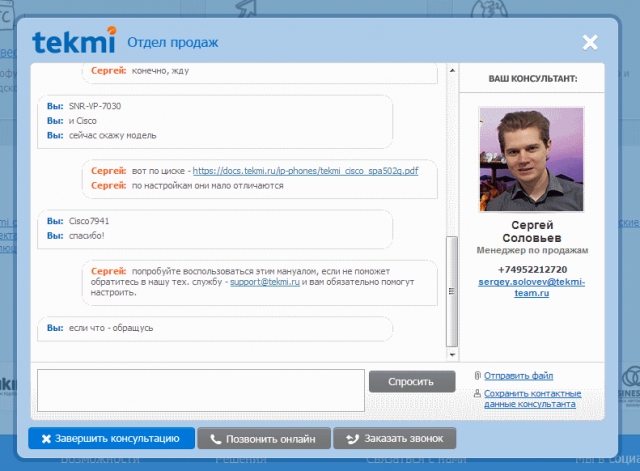Open the spa502g.pdf documentation link
The image size is (640, 471).
pos(305,171)
